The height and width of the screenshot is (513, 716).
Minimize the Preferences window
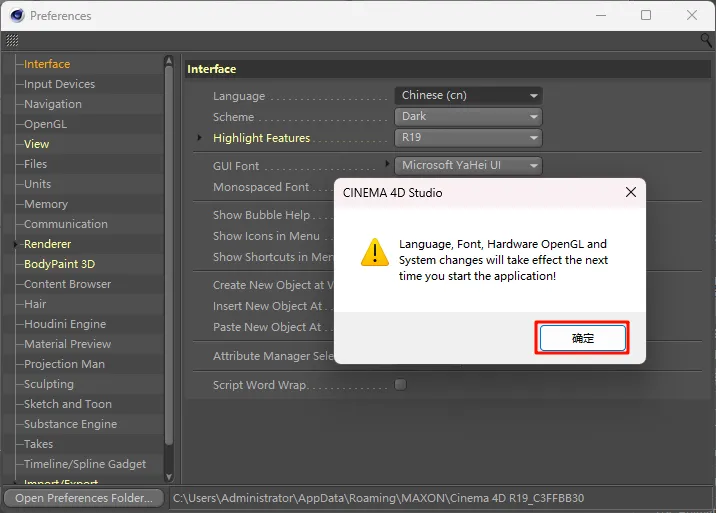(x=601, y=15)
